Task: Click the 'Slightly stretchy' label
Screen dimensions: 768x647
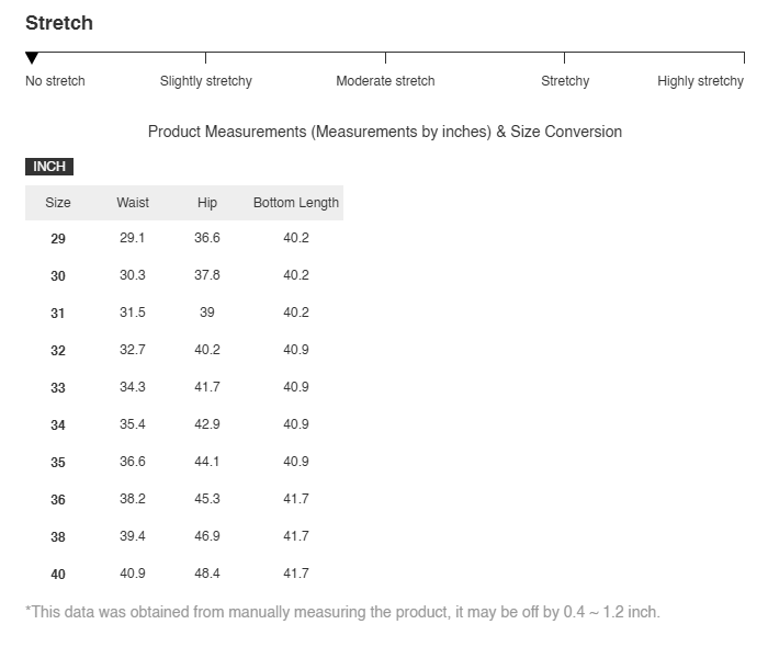Action: point(206,81)
